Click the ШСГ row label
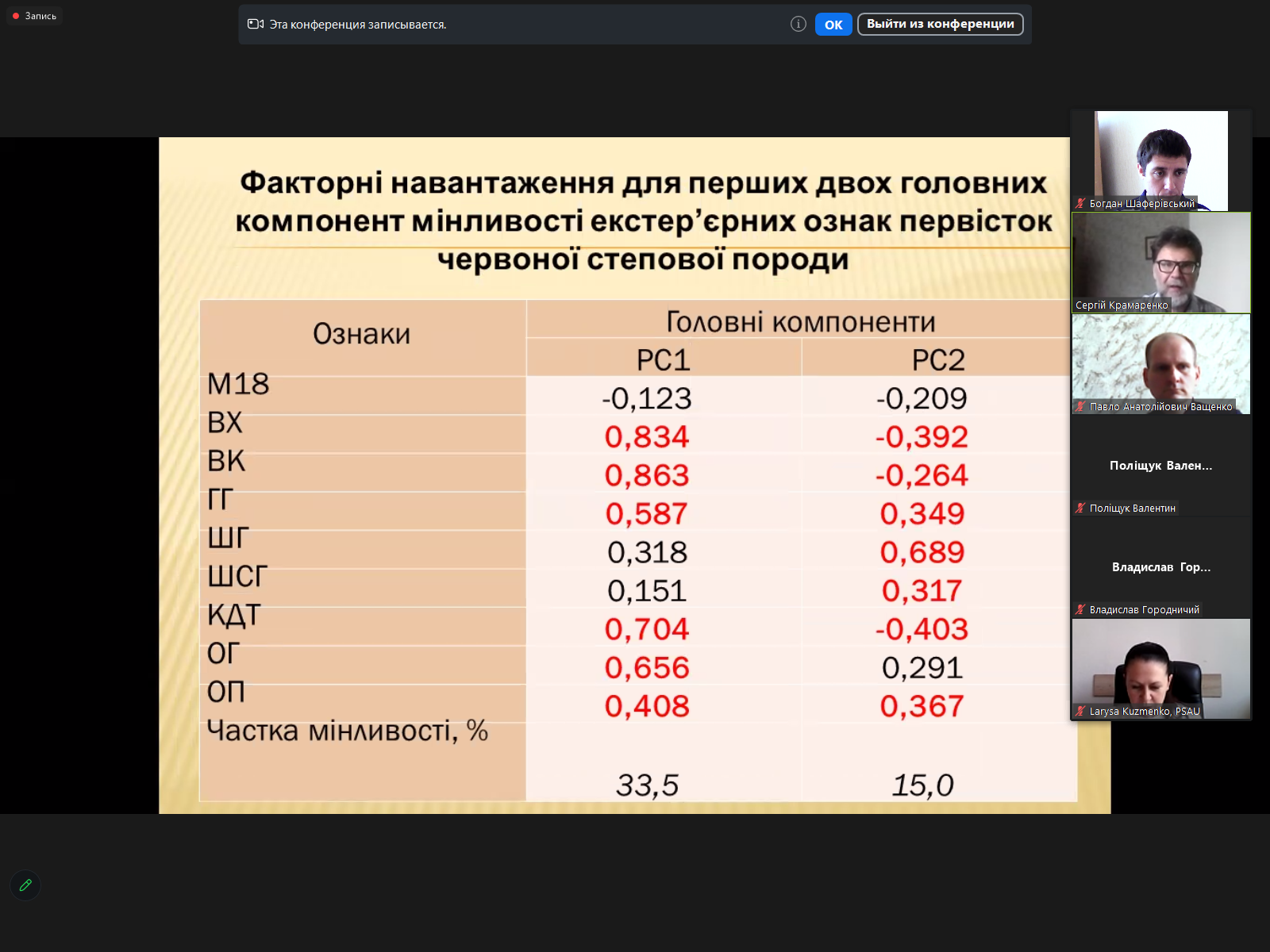Screen dimensions: 1270x952 (237, 576)
